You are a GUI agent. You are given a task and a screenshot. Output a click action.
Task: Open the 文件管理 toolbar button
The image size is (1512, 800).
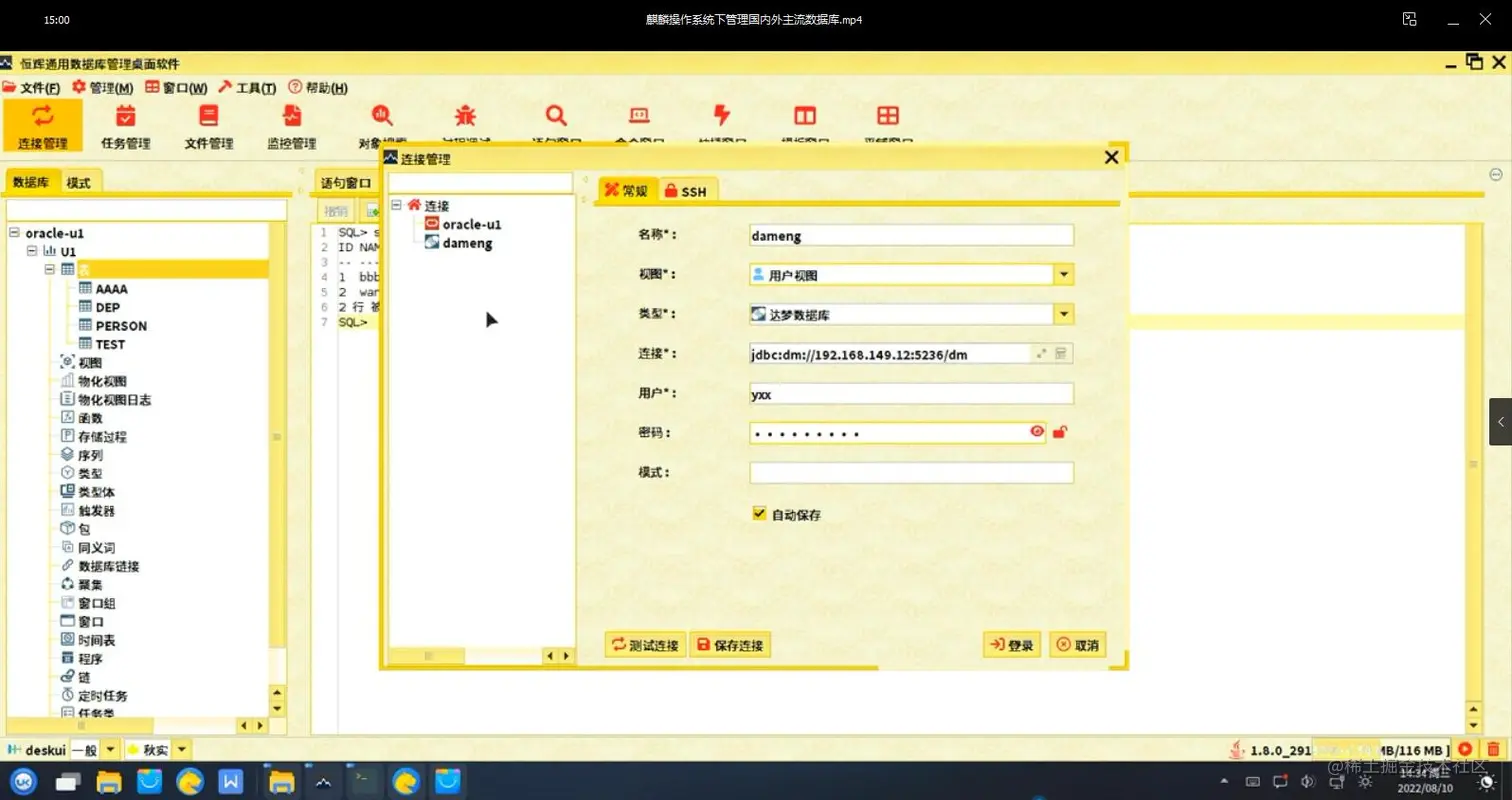pos(209,125)
